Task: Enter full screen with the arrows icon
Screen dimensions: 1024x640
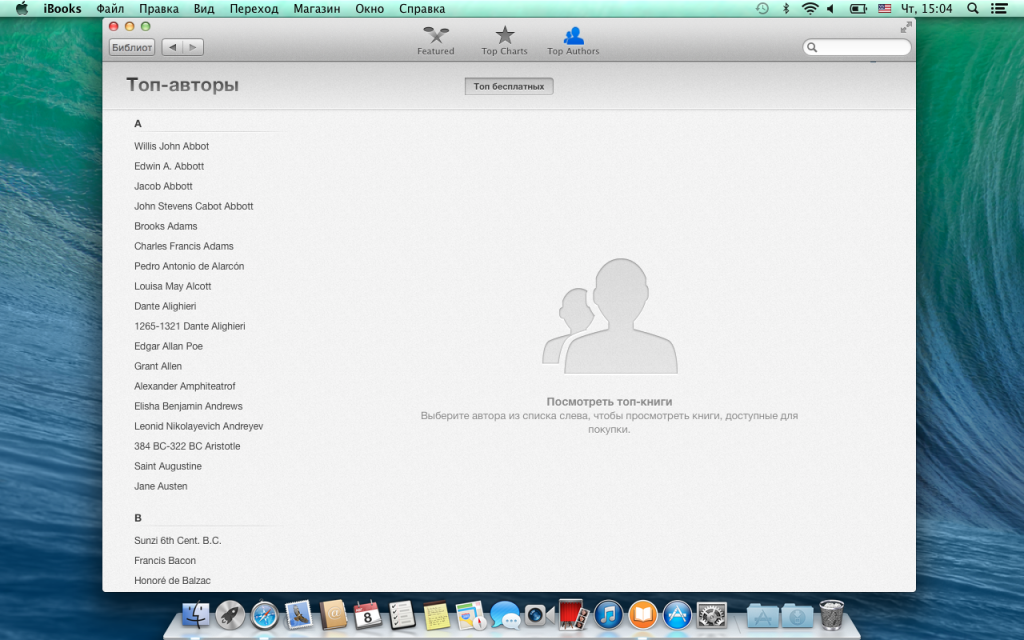Action: pyautogui.click(x=906, y=27)
